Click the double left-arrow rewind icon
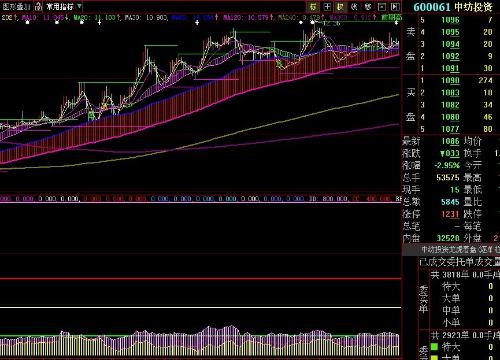This screenshot has width=500, height=360. pos(354,6)
